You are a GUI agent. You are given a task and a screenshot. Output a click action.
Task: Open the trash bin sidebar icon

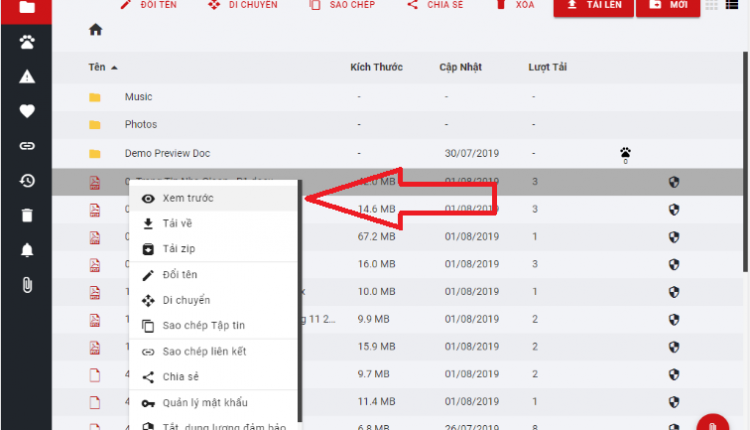coord(27,215)
